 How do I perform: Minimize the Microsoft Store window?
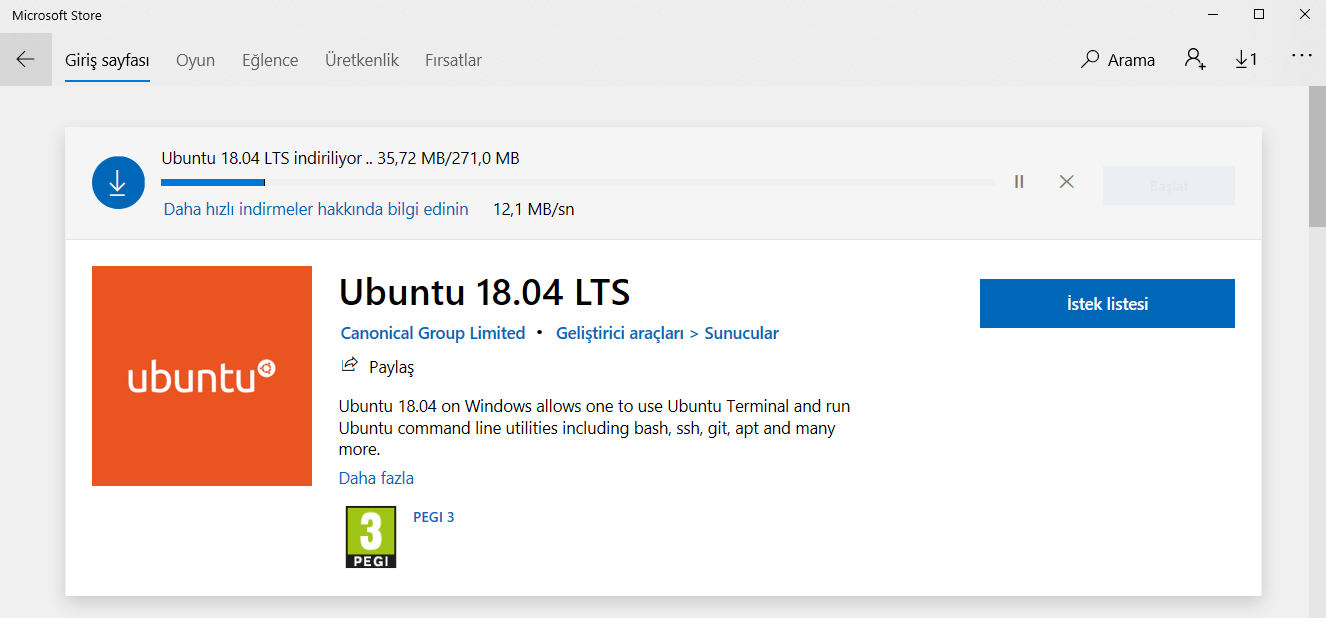[1213, 15]
